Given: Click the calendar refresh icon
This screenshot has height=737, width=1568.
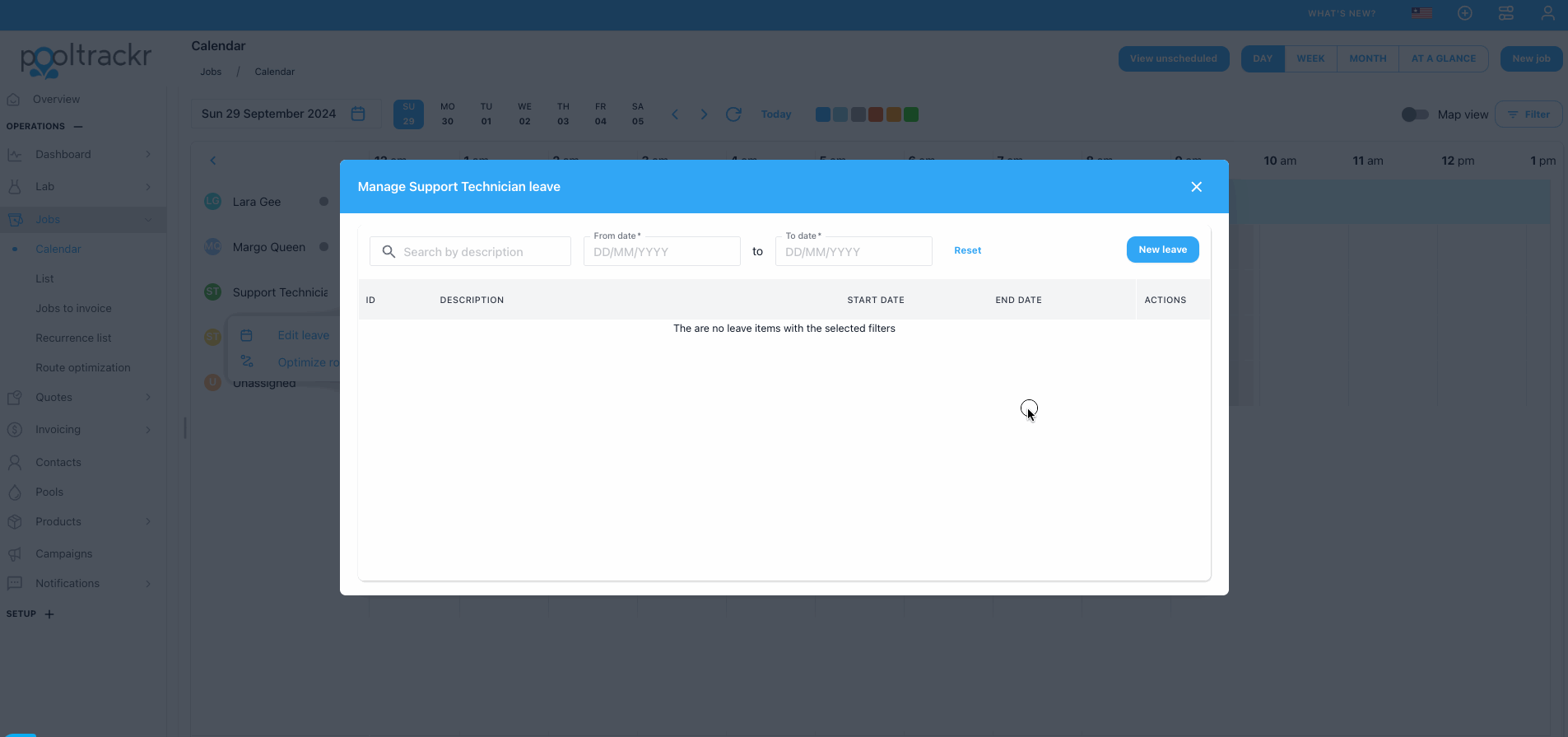Looking at the screenshot, I should [733, 114].
